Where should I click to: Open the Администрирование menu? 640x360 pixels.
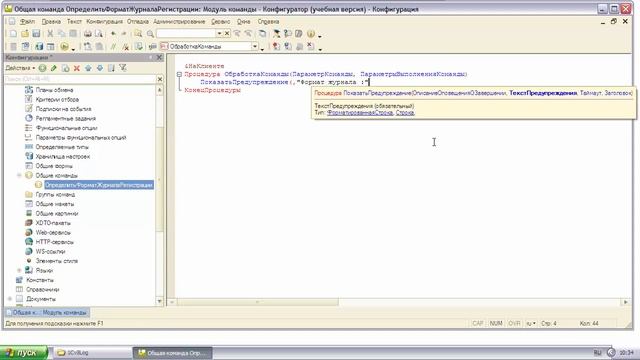click(179, 22)
